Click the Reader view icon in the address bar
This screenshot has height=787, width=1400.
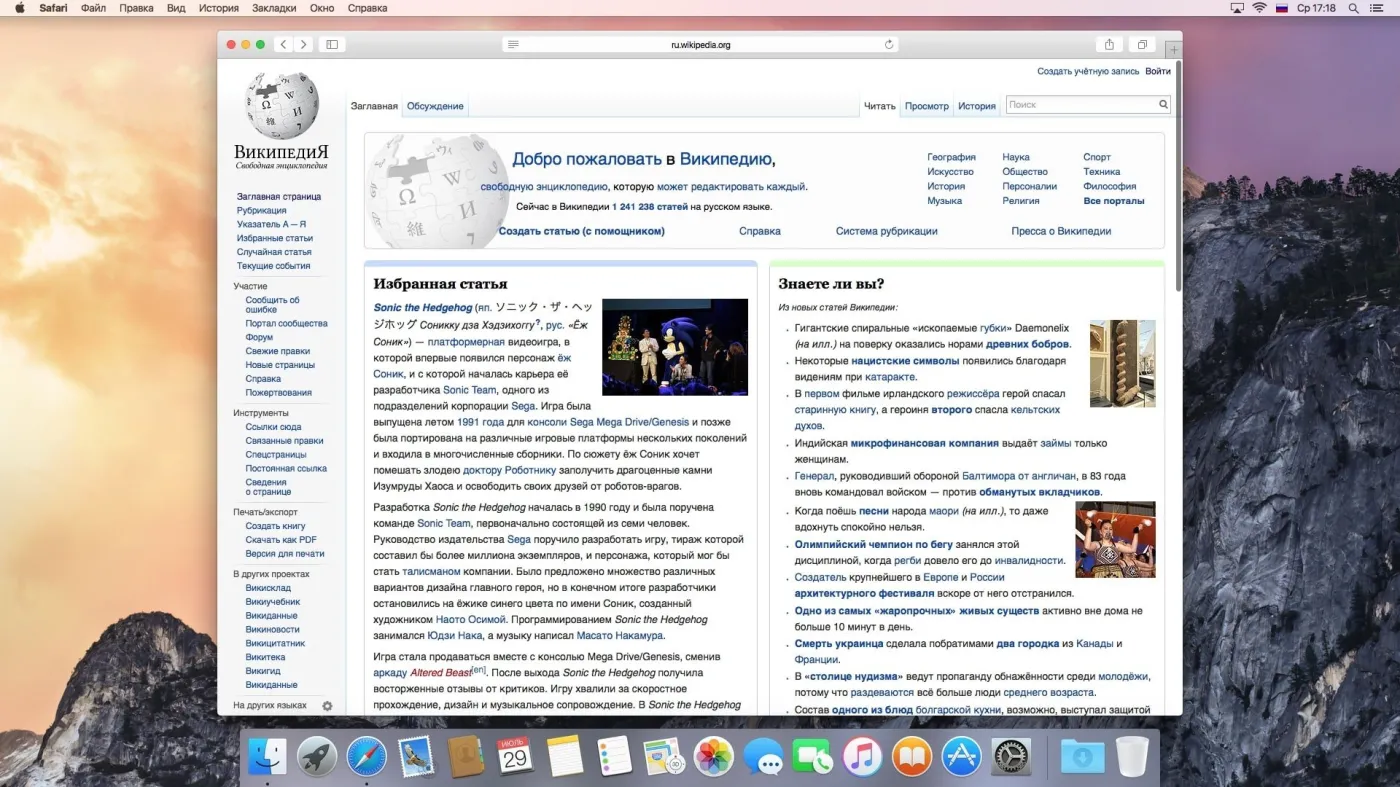(513, 45)
